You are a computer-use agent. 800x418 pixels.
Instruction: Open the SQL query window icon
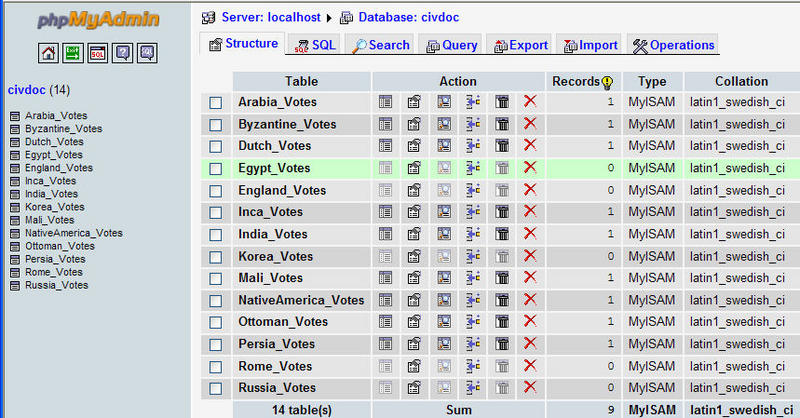point(98,53)
